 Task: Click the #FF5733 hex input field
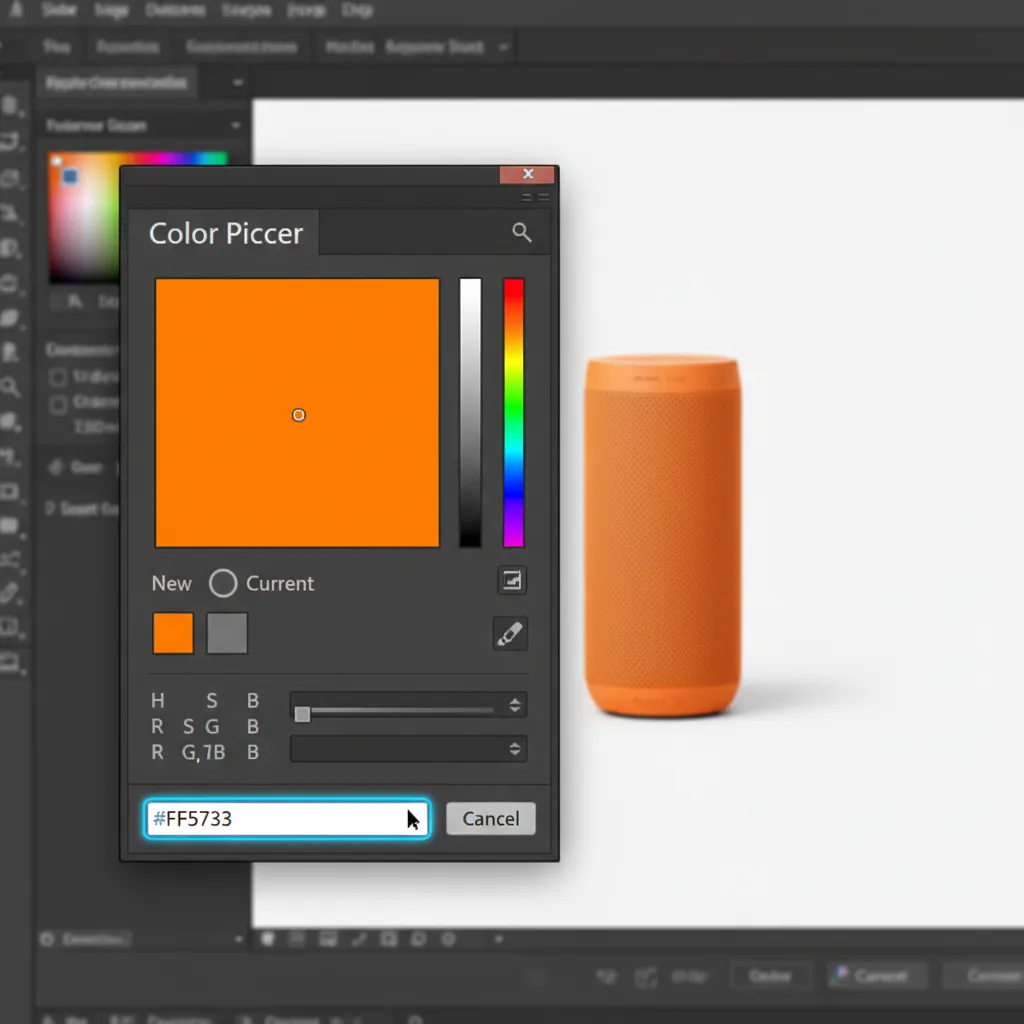[287, 818]
